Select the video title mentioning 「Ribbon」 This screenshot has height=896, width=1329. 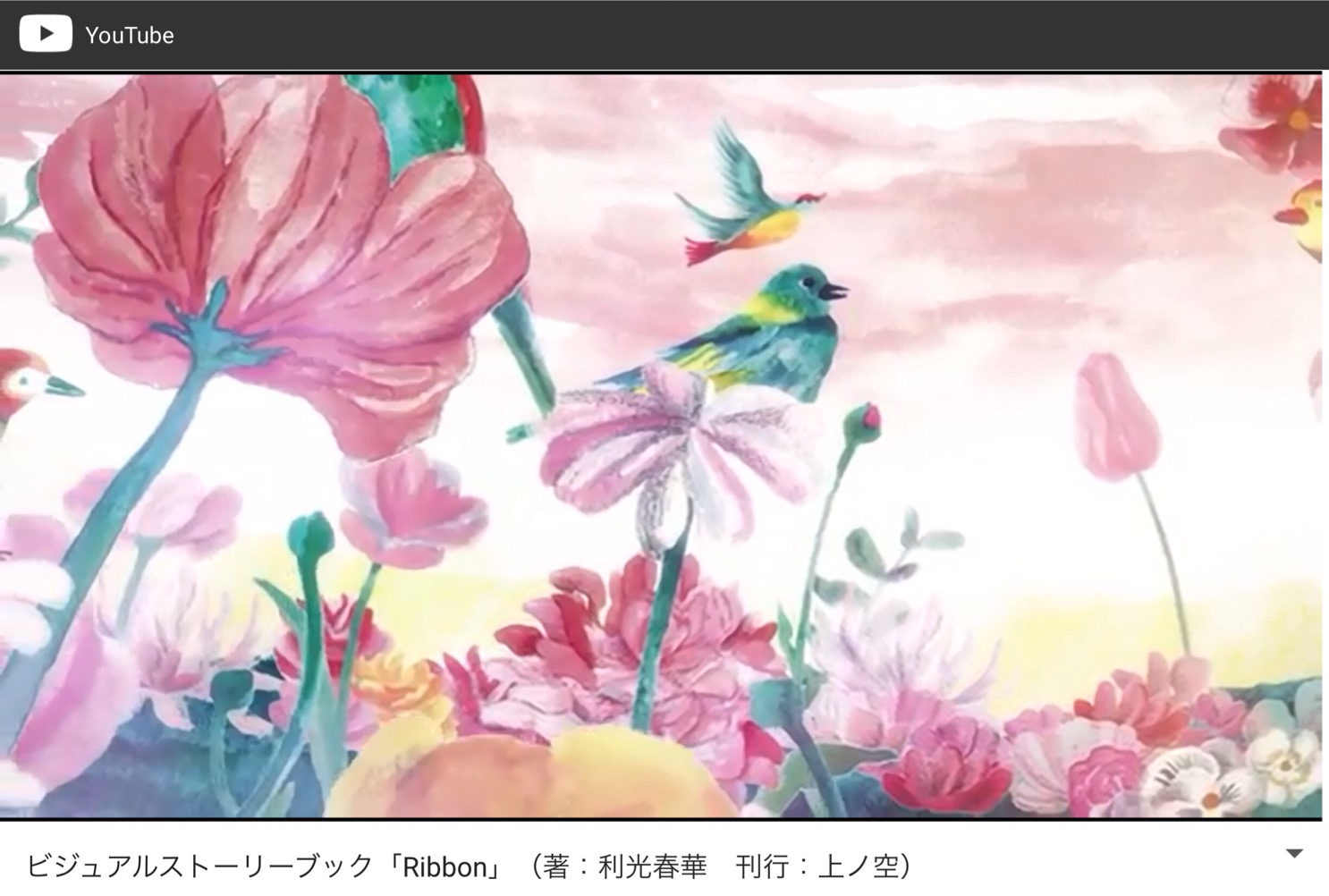point(470,866)
